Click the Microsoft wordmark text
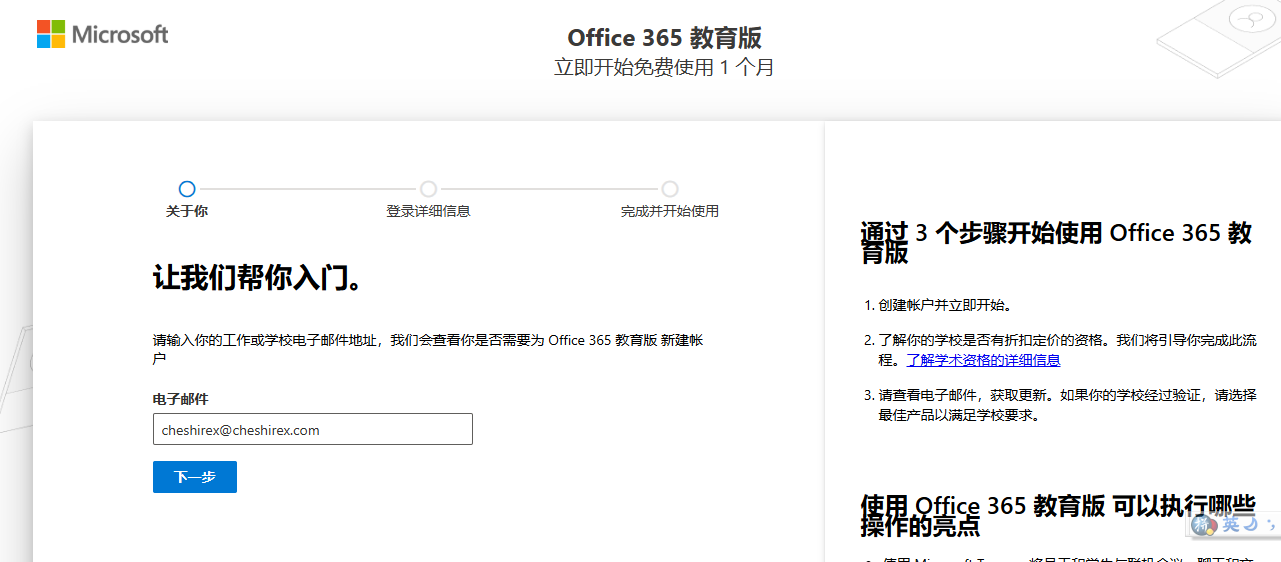The width and height of the screenshot is (1281, 562). (120, 35)
